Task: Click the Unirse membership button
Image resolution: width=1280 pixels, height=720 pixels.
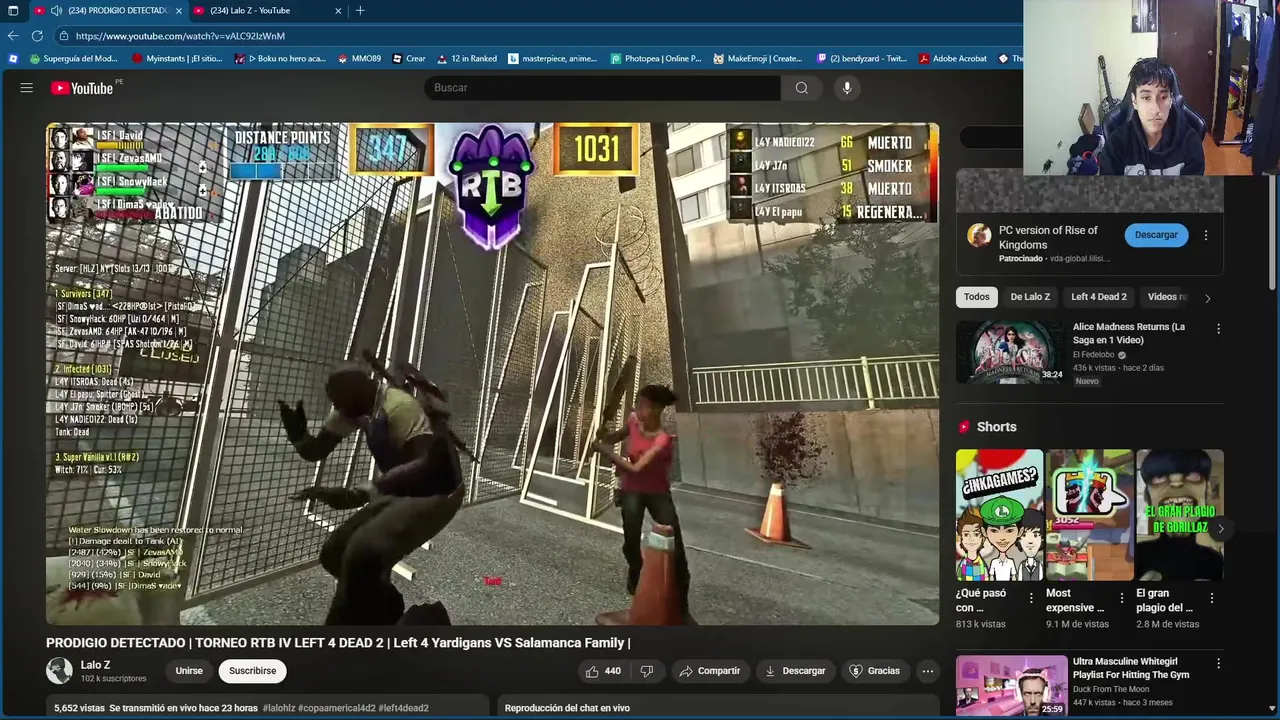Action: (x=189, y=671)
